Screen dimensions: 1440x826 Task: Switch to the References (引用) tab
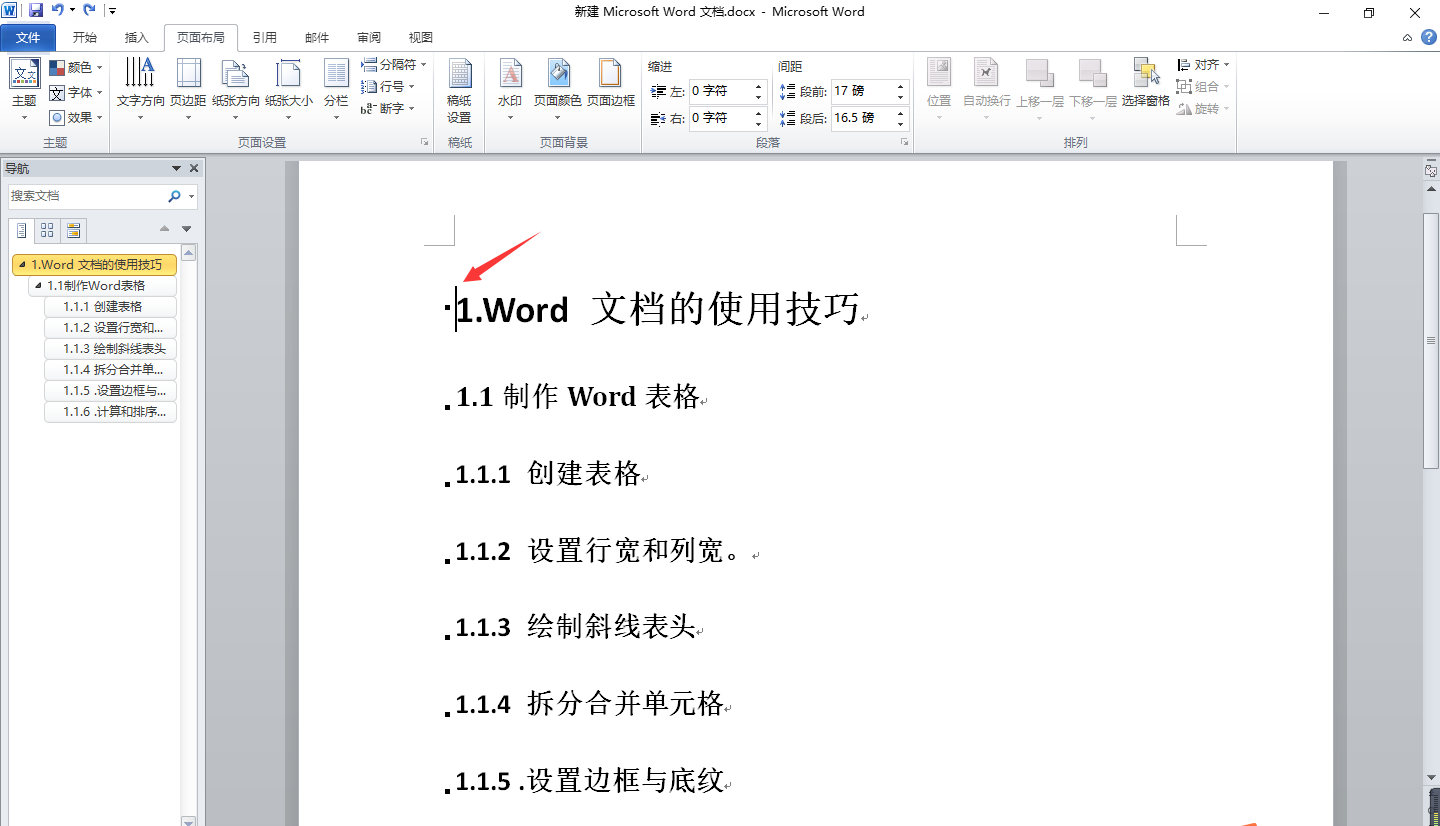tap(265, 37)
